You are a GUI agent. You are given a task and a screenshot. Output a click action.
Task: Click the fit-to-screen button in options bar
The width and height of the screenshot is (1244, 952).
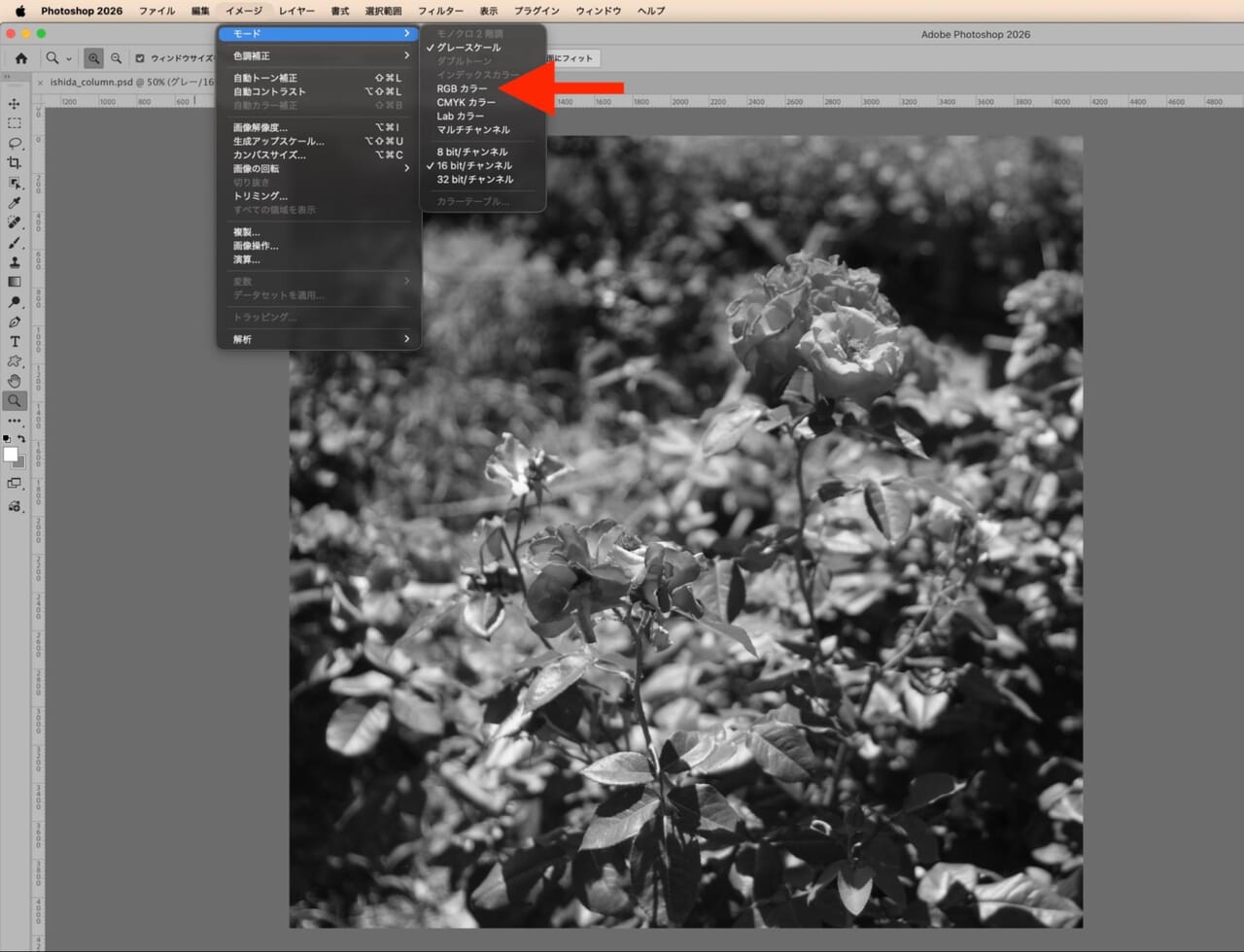click(571, 58)
